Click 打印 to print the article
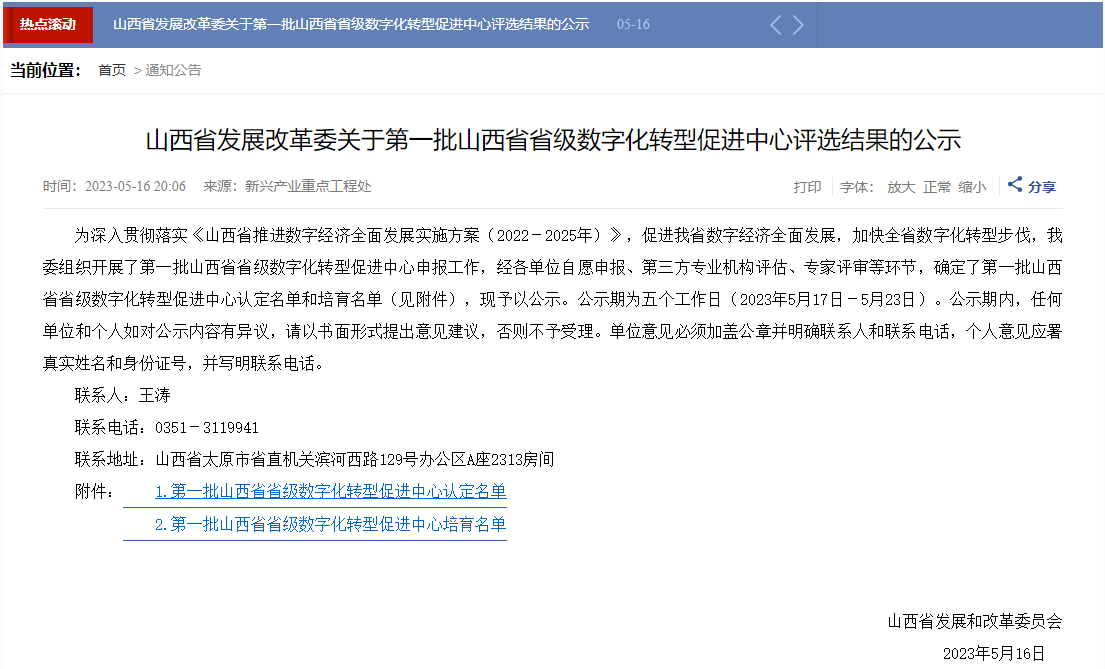Viewport: 1105px width, 669px height. coord(807,187)
